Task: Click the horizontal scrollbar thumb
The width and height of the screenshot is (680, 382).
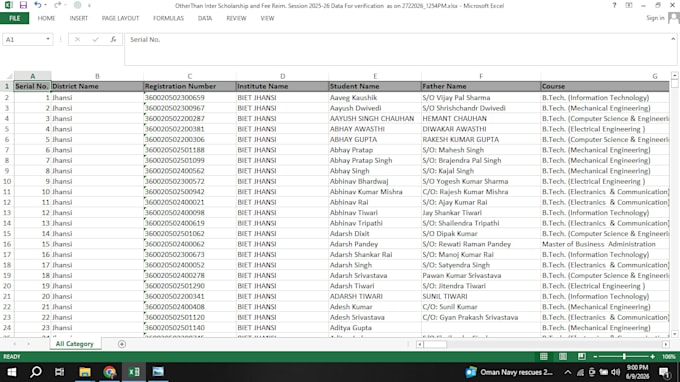Action: [435, 344]
